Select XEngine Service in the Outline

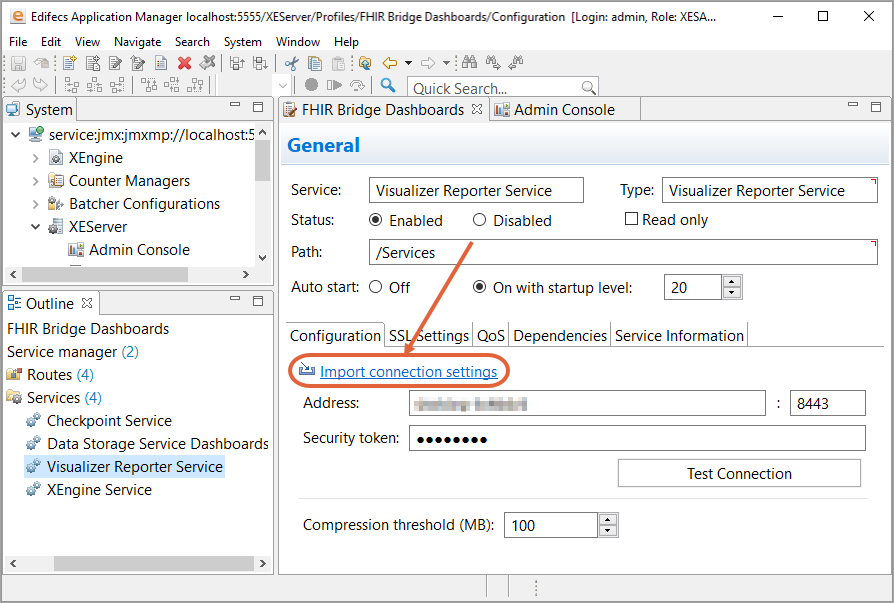click(99, 490)
